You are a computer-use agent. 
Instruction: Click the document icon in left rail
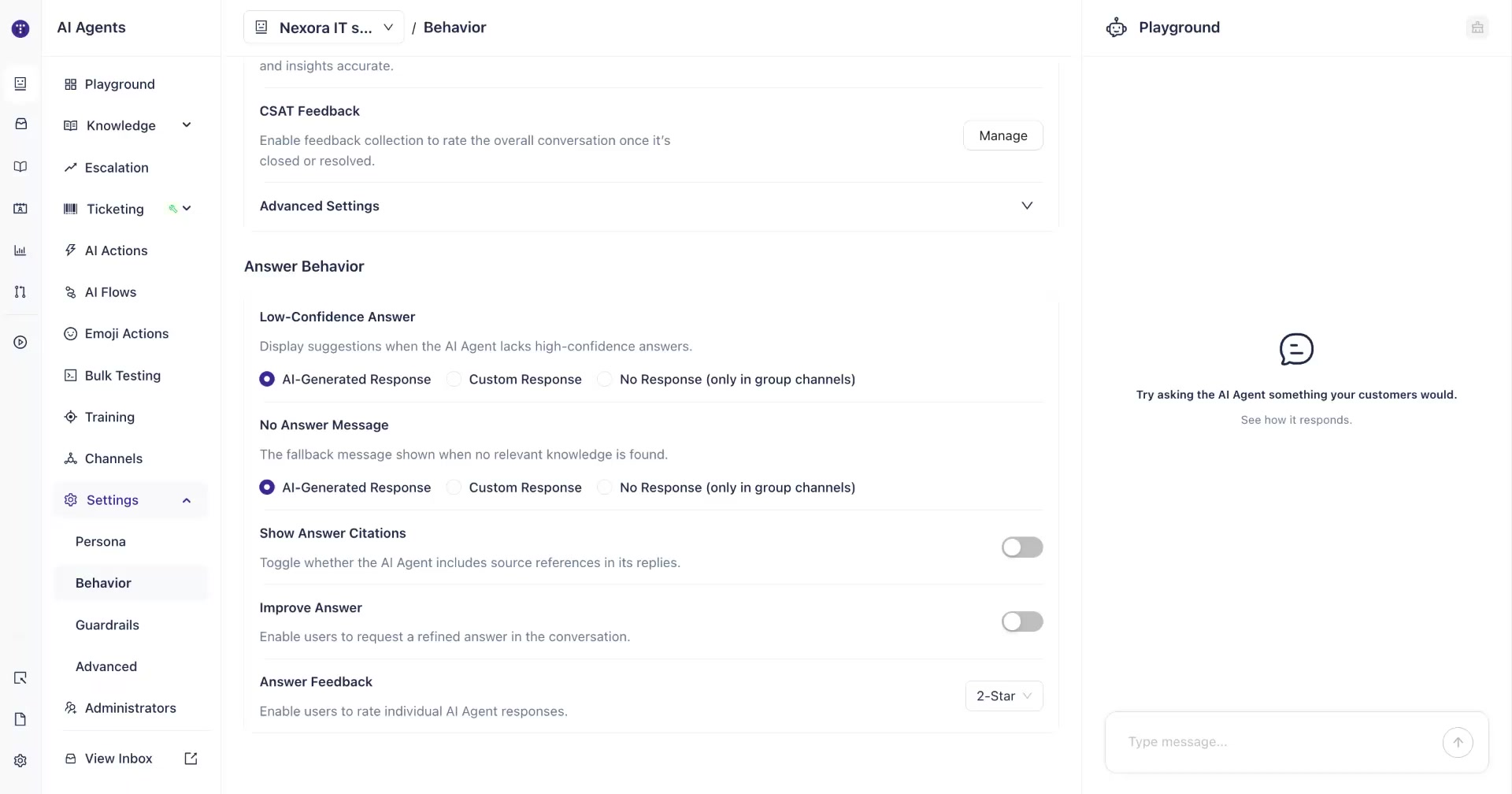click(x=20, y=719)
